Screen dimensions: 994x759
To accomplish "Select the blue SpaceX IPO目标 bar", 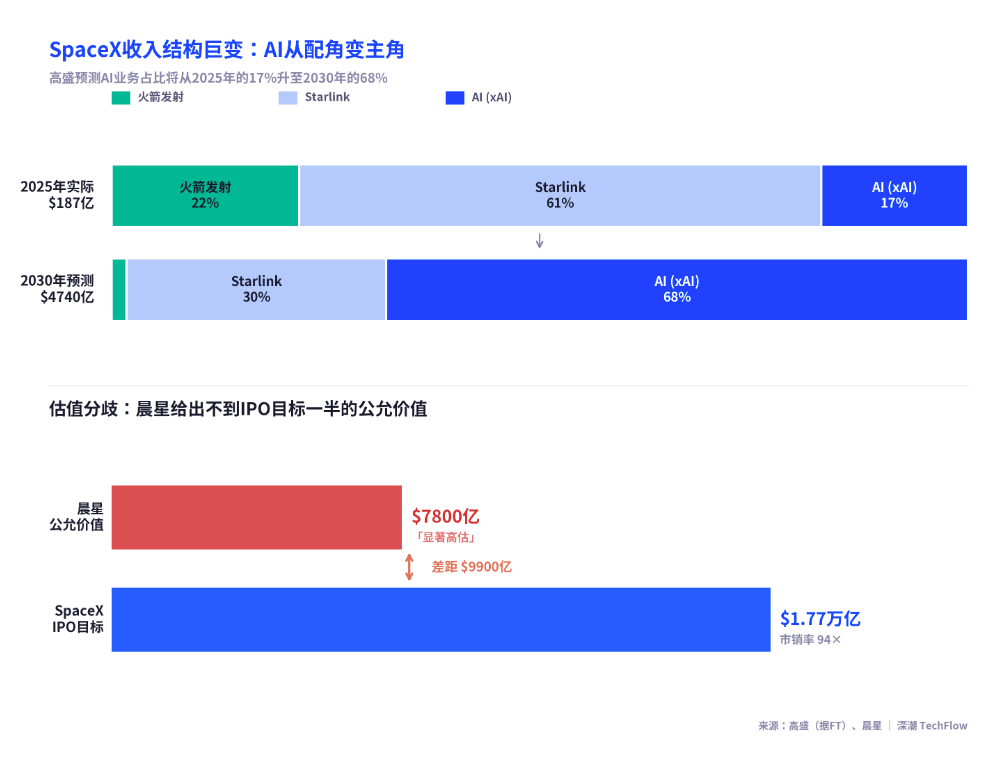I will pyautogui.click(x=441, y=620).
